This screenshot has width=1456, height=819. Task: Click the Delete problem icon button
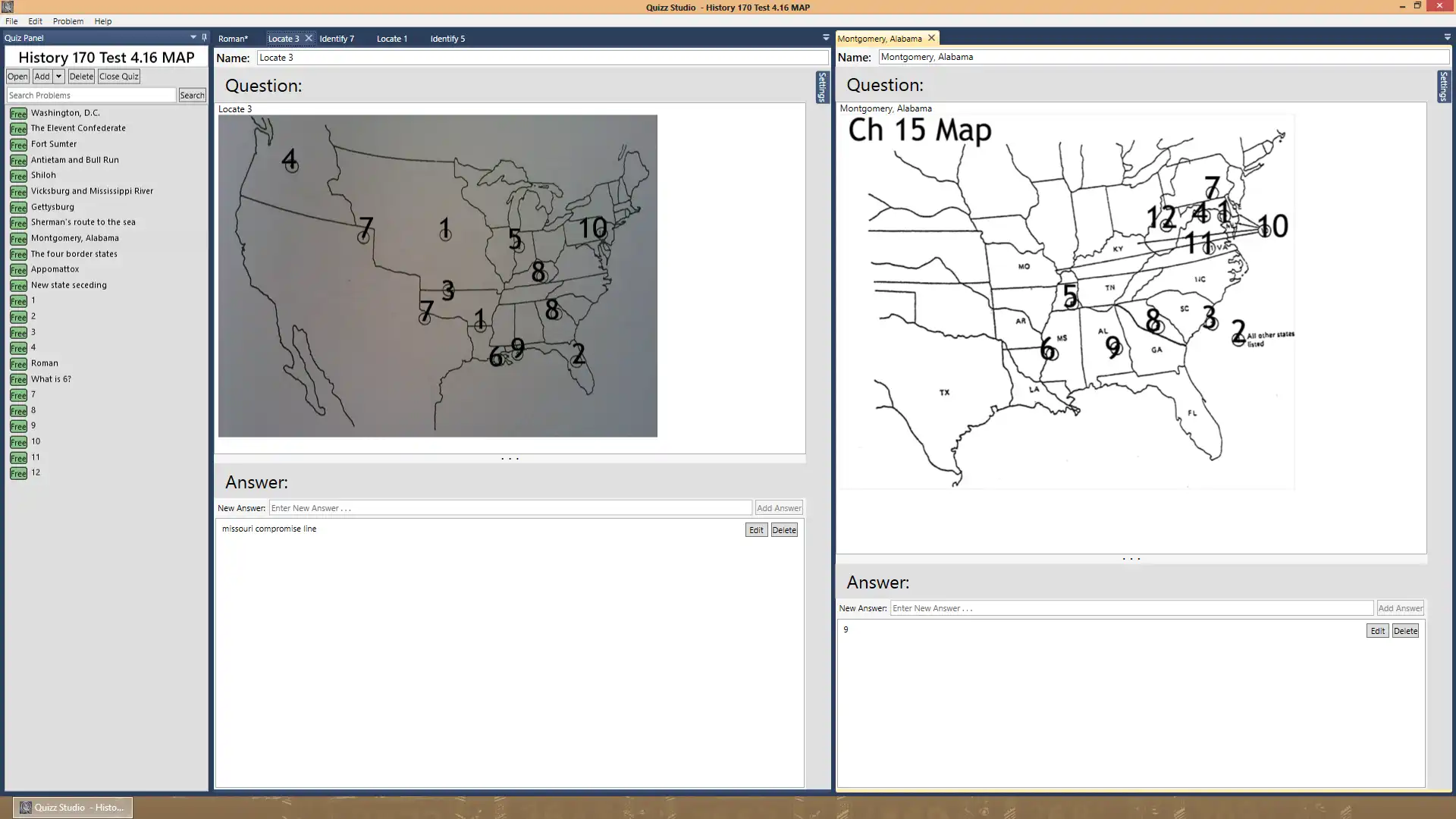tap(80, 76)
